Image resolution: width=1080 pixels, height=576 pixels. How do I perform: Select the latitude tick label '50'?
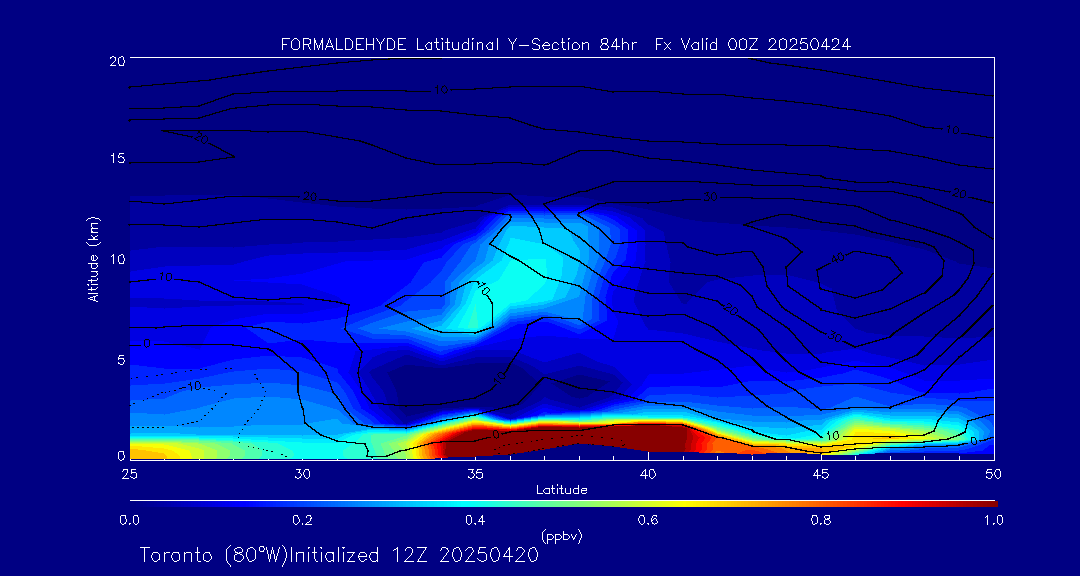(x=993, y=474)
